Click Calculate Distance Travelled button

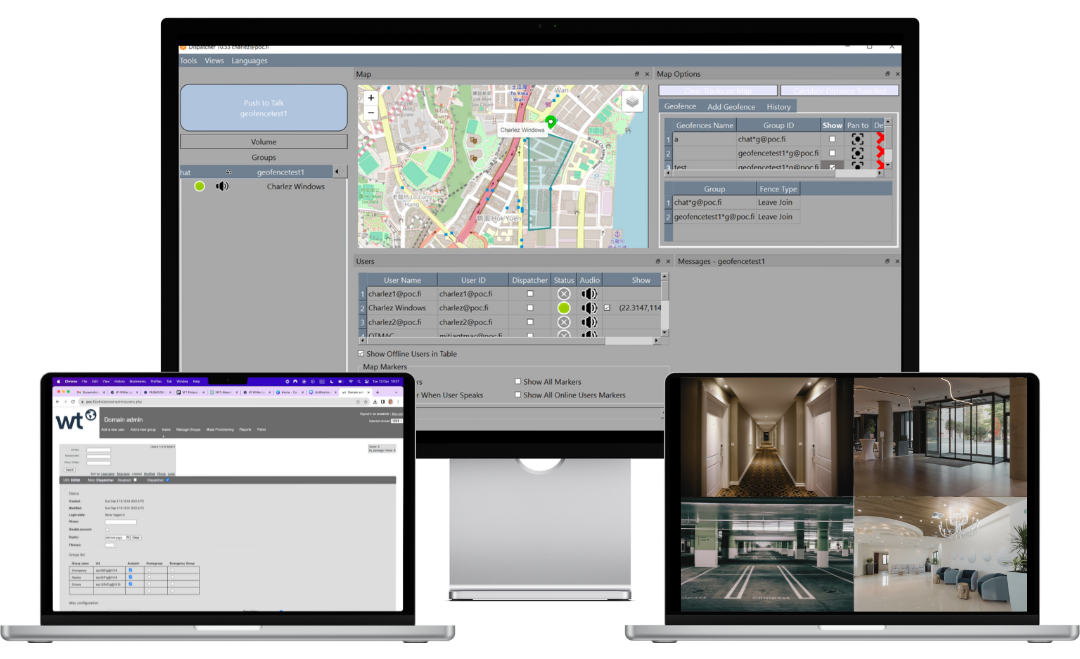[x=838, y=90]
